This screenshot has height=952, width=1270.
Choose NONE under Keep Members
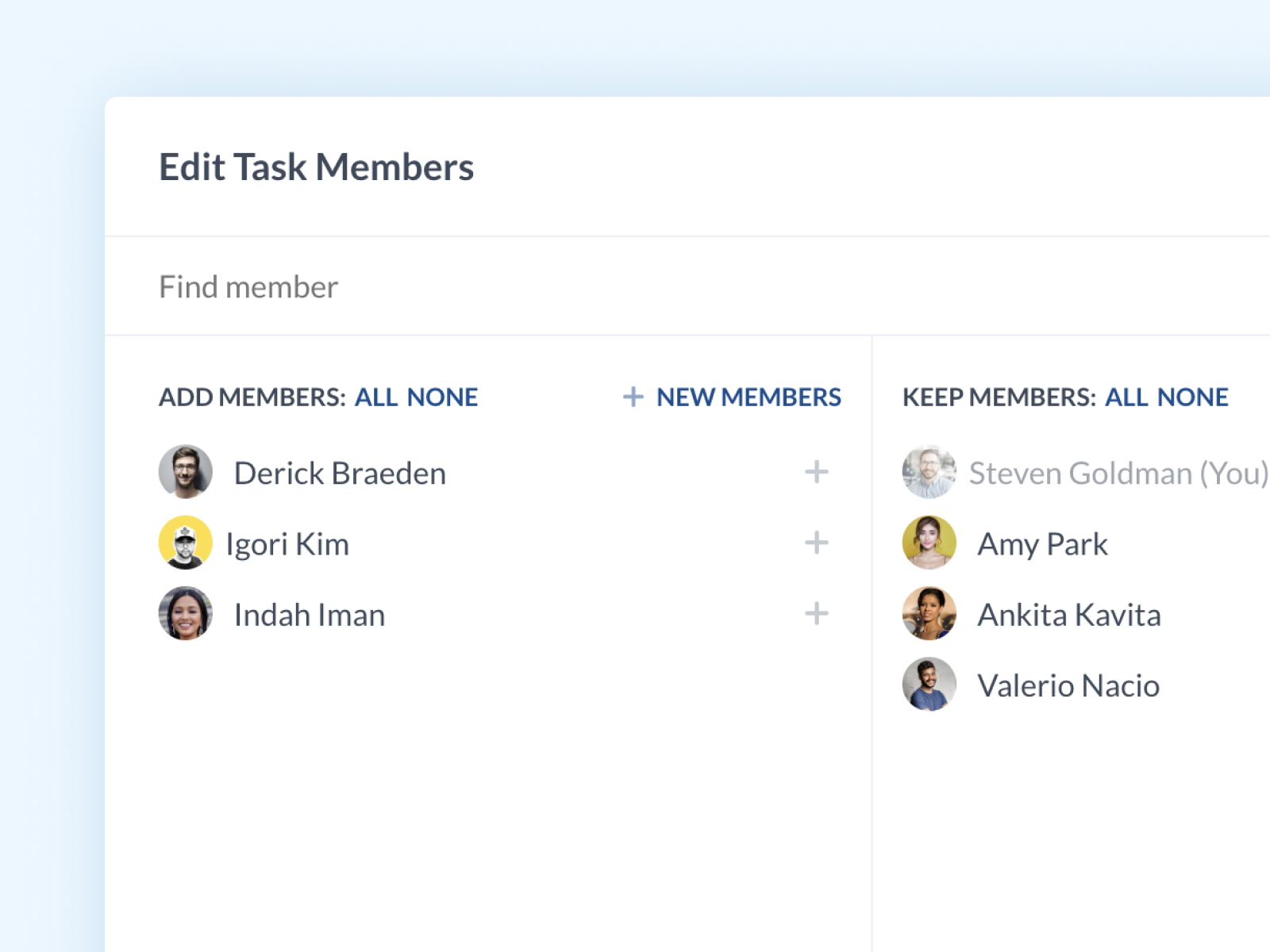coord(1192,397)
